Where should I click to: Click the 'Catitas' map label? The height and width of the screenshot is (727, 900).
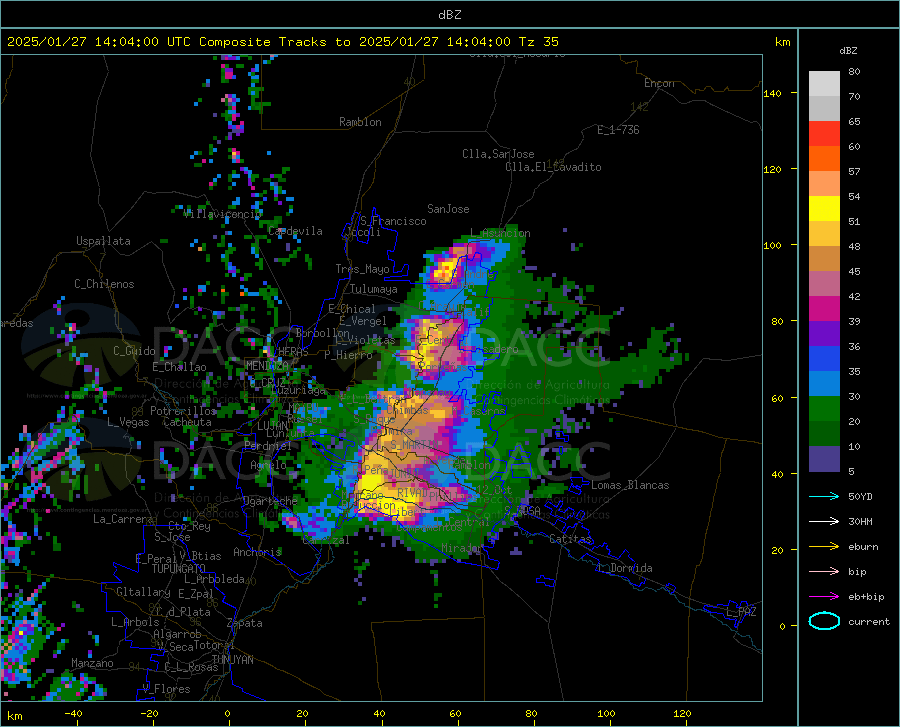point(571,539)
